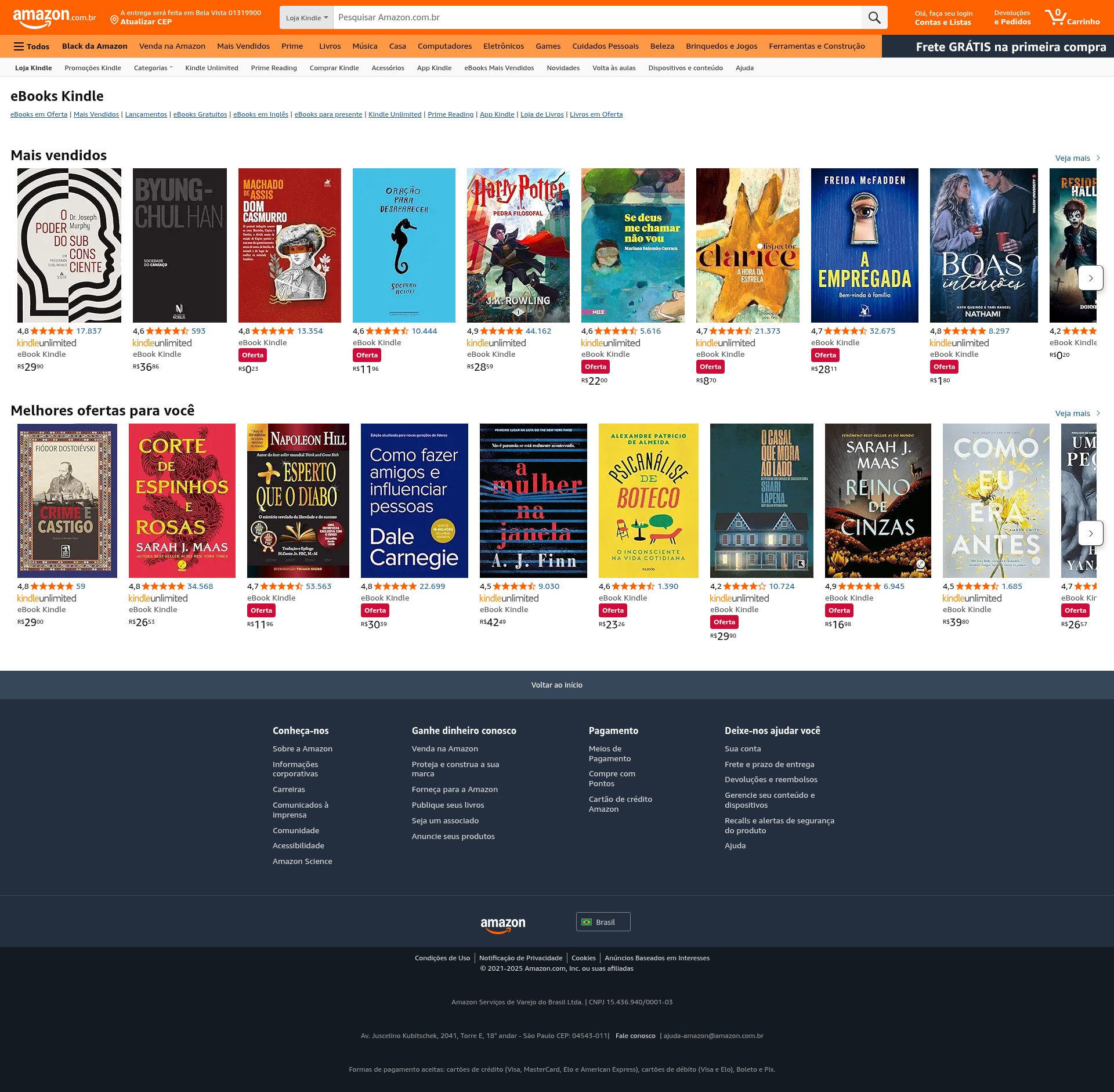Open Devoluções e Pedidos

[x=1012, y=18]
